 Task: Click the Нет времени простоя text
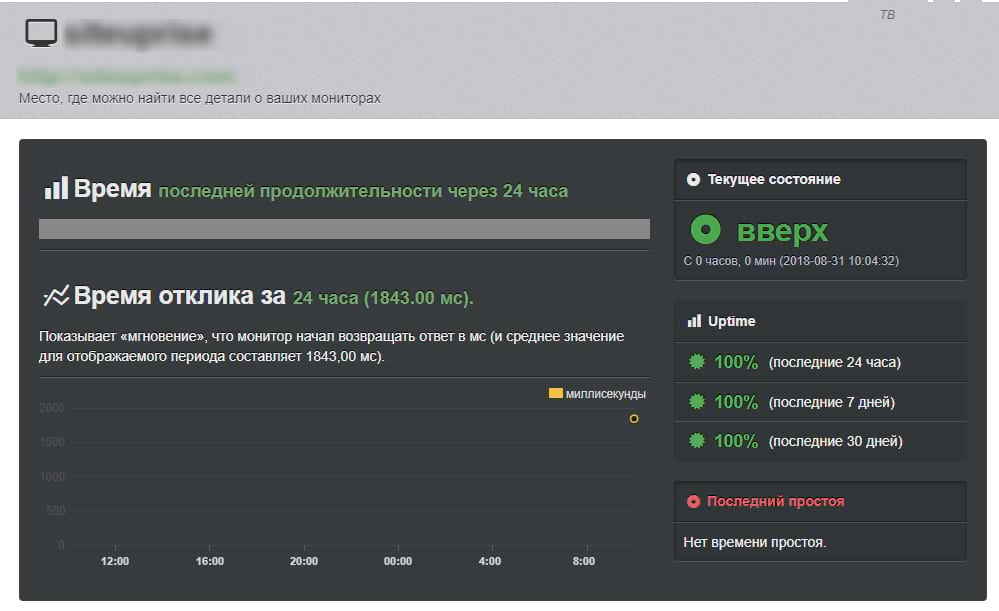click(x=754, y=542)
